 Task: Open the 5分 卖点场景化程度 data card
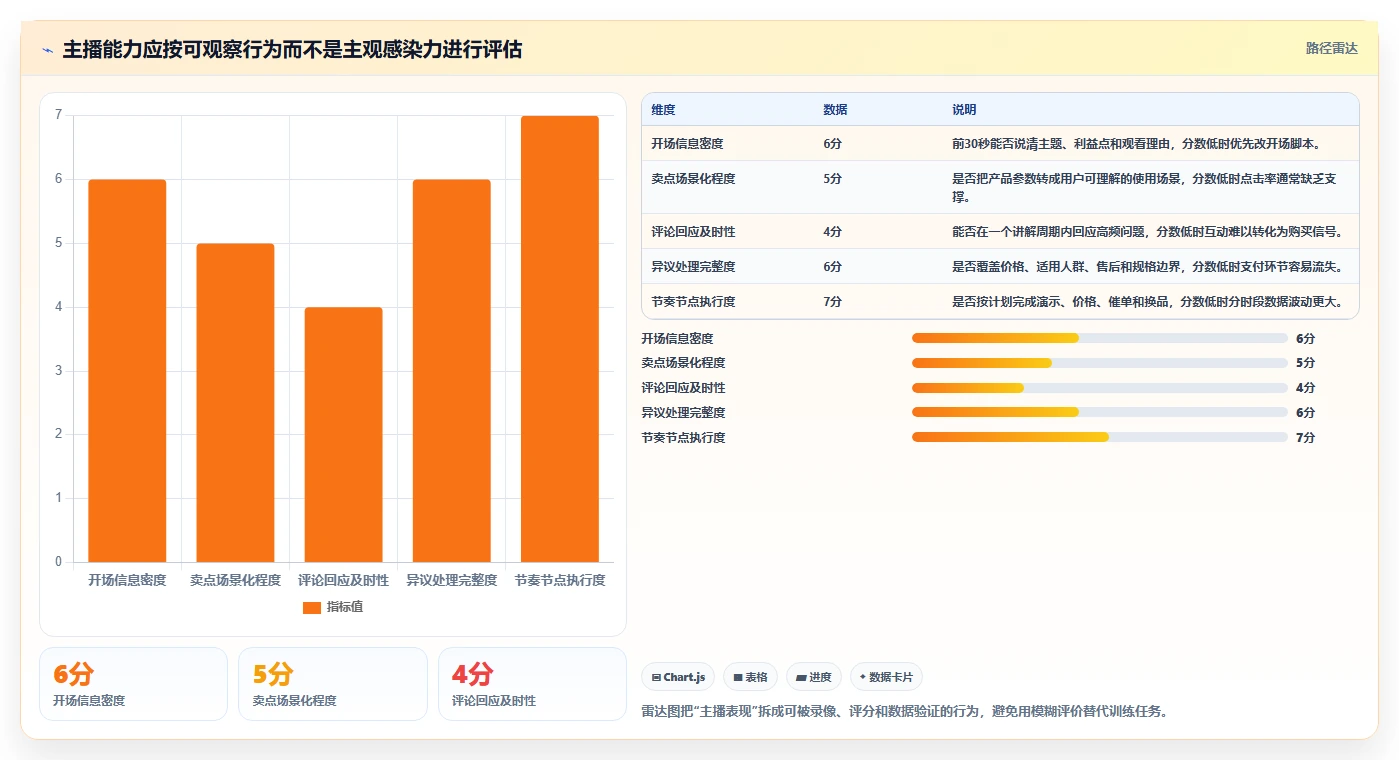coord(333,684)
